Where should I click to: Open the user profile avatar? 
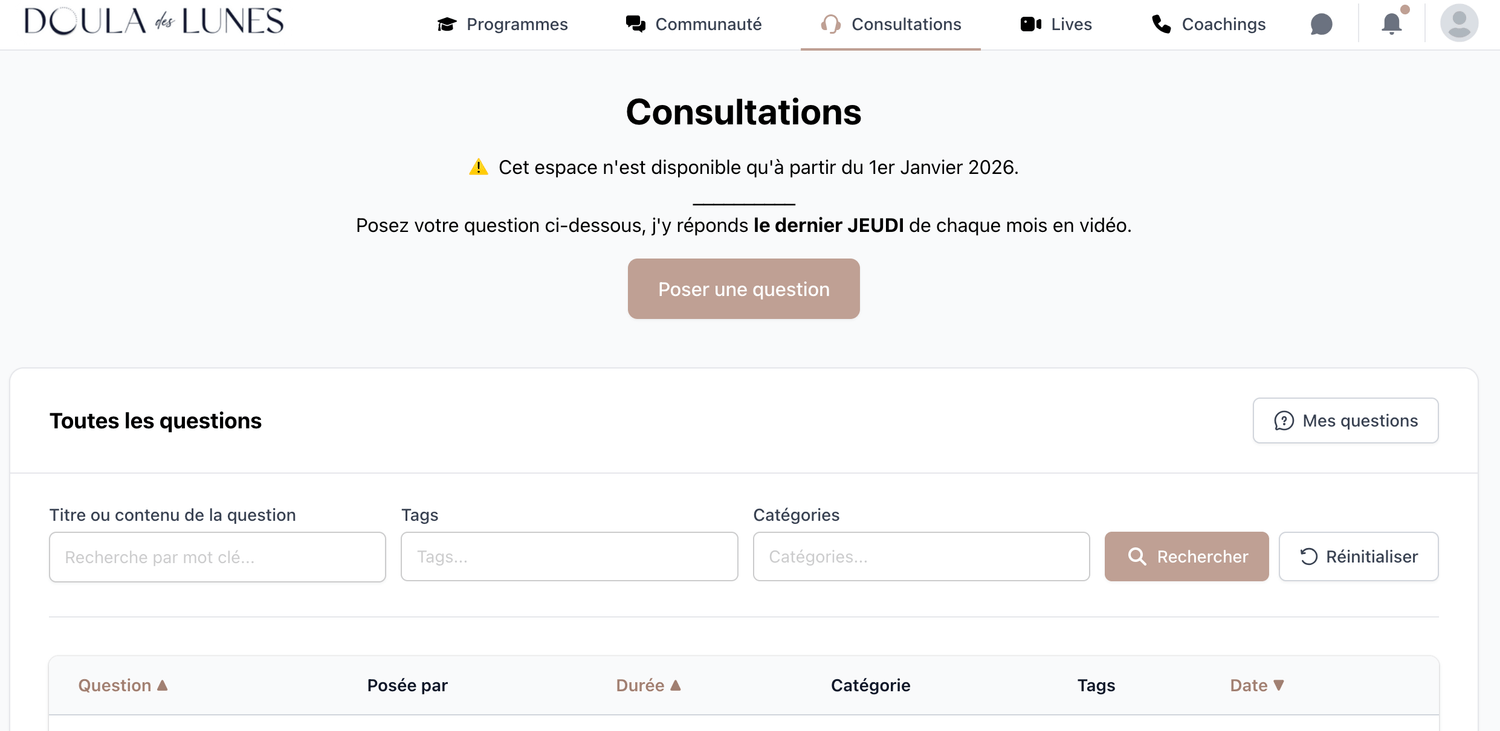point(1459,23)
